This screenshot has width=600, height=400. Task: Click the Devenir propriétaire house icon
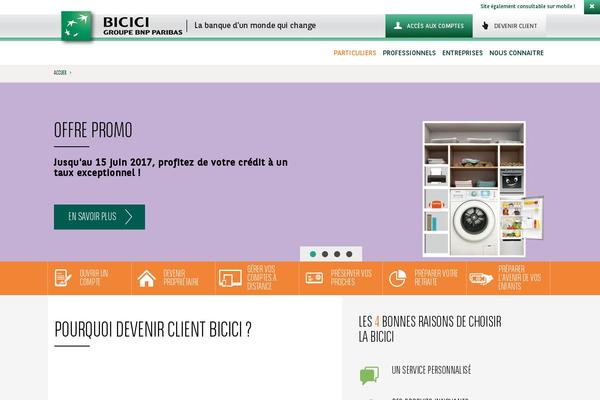pos(147,278)
